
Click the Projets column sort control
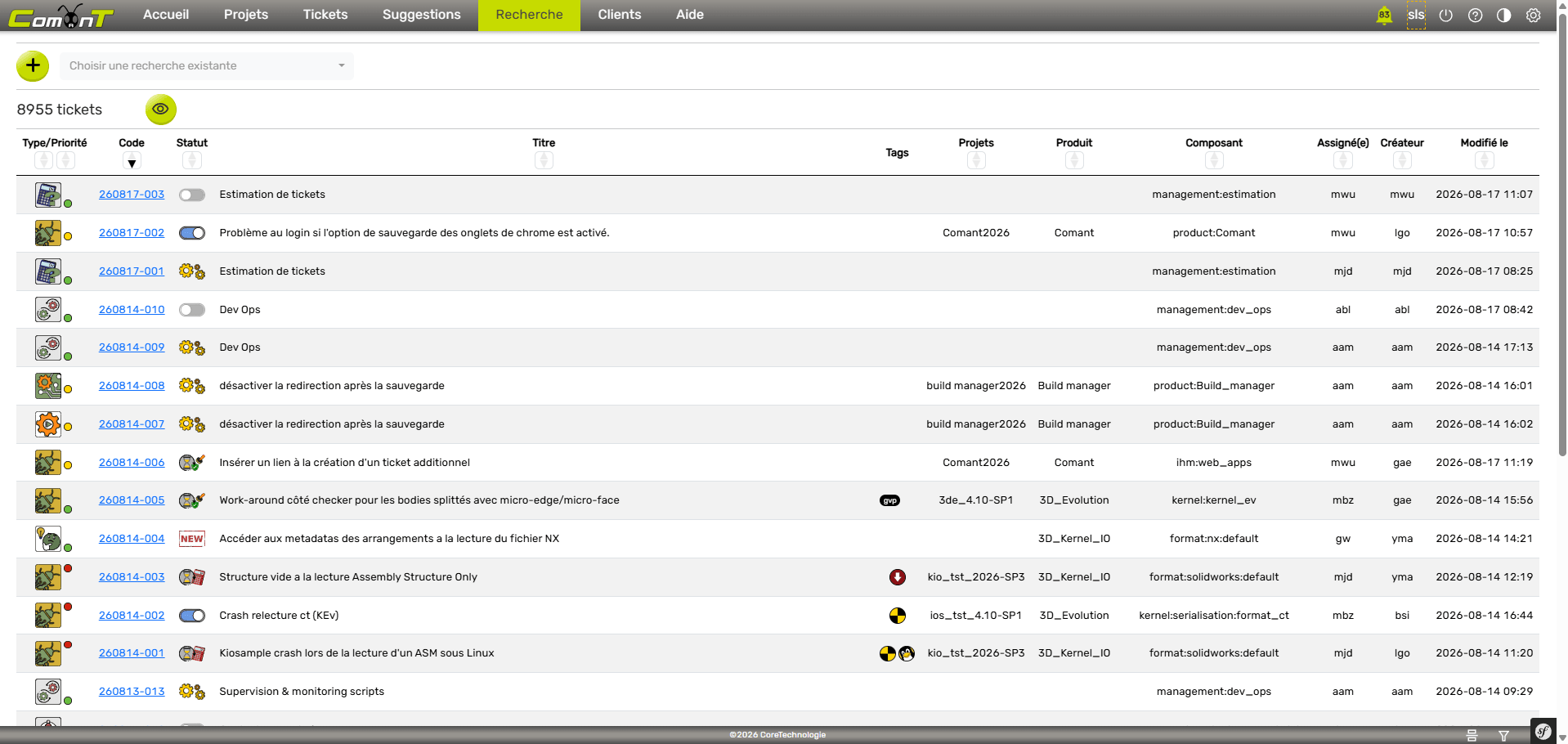click(976, 161)
